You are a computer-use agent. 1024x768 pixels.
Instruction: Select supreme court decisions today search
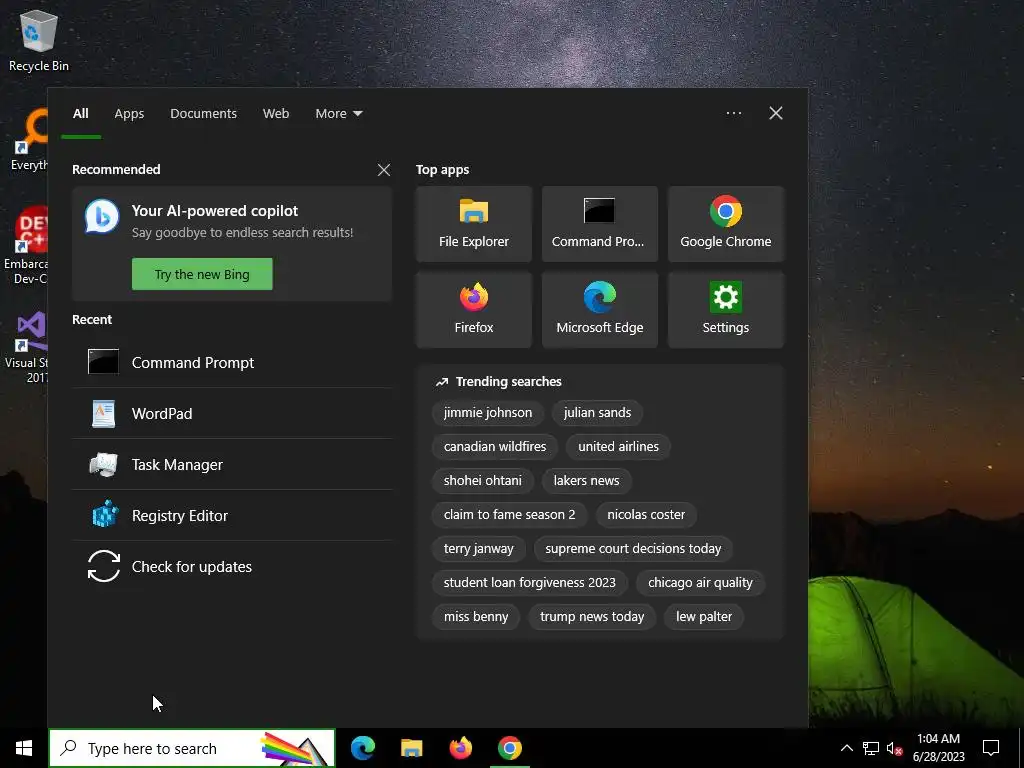(633, 549)
